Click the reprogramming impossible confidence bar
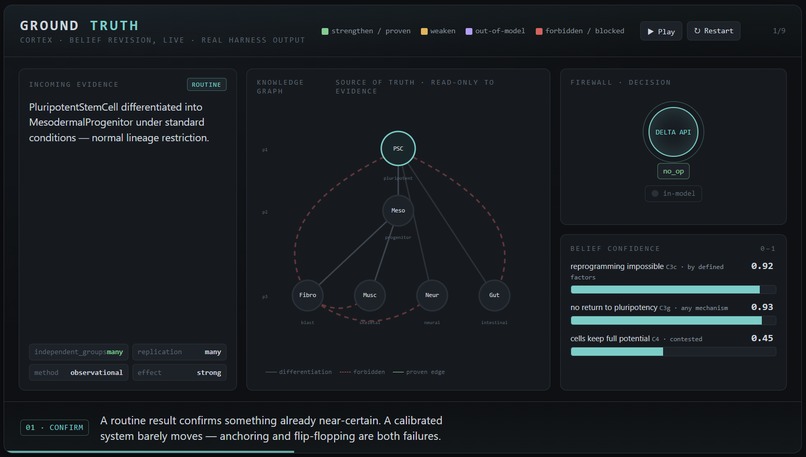Image resolution: width=806 pixels, height=457 pixels. click(x=673, y=289)
